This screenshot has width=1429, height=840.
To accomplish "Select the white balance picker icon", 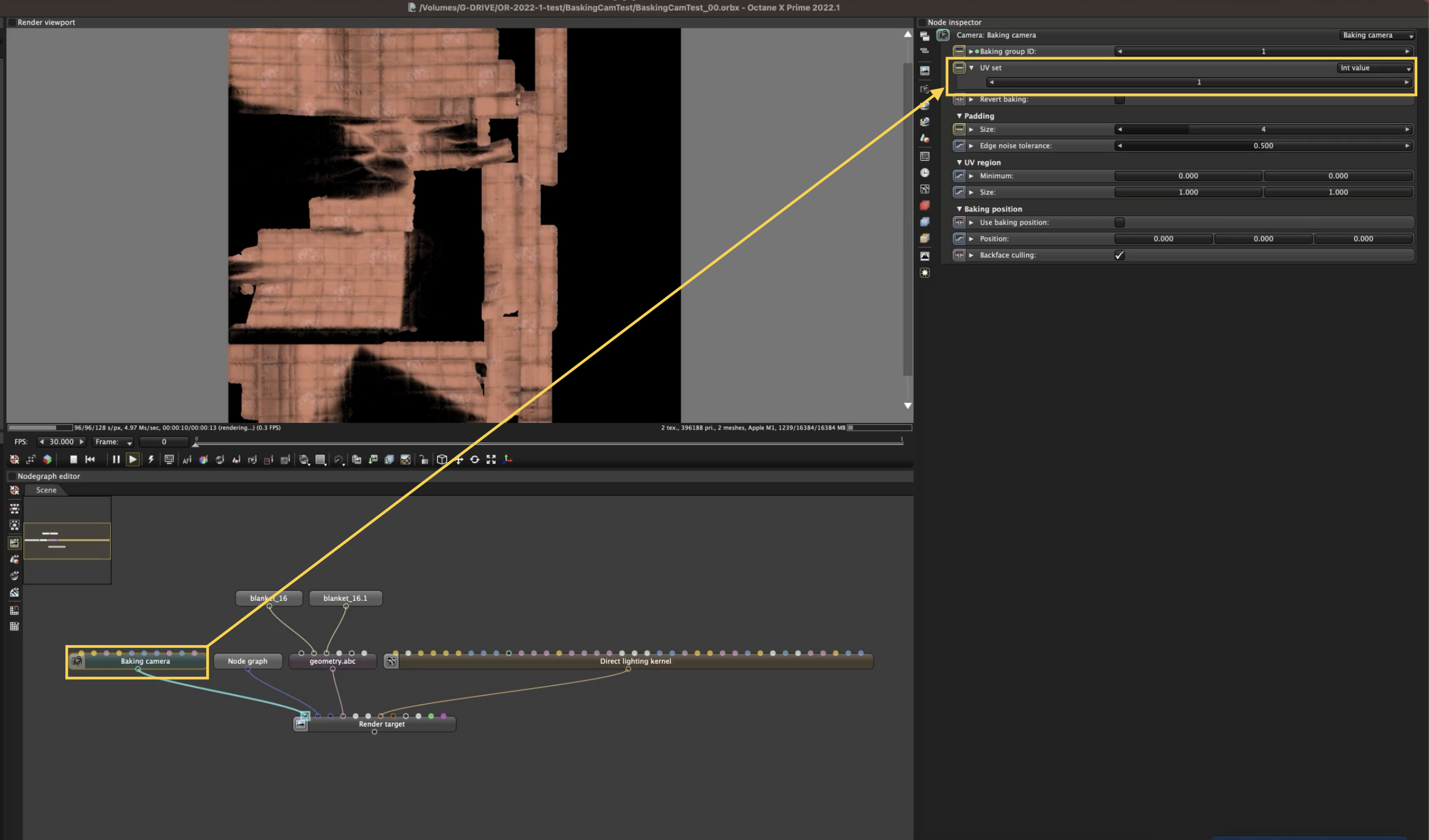I will pos(203,460).
